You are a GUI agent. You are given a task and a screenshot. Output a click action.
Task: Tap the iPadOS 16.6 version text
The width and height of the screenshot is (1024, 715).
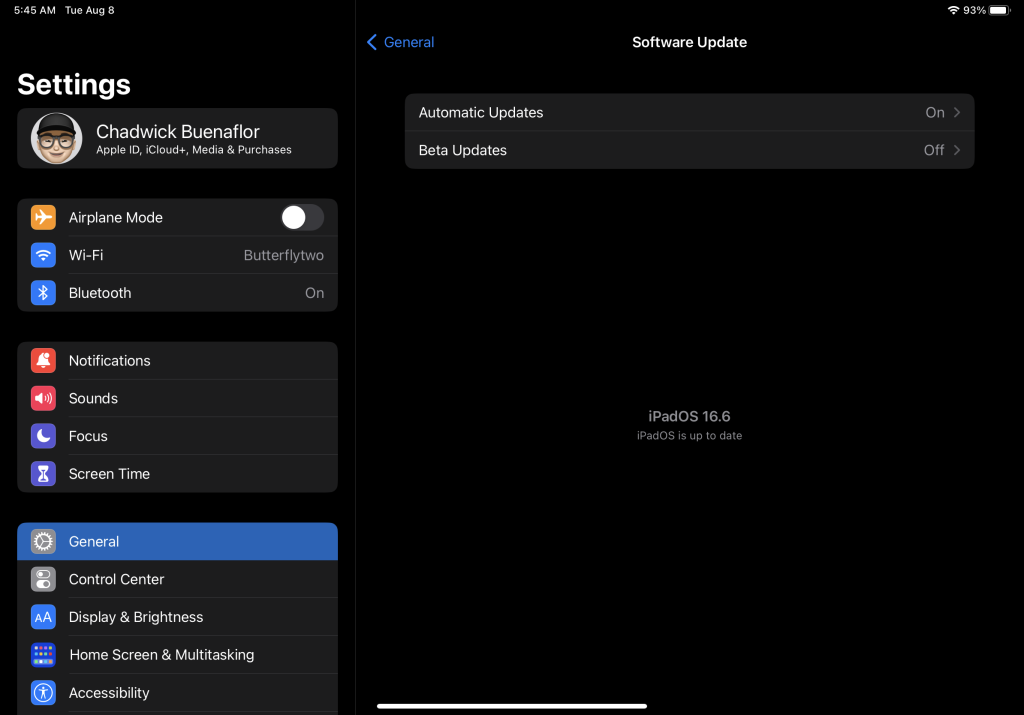[689, 417]
